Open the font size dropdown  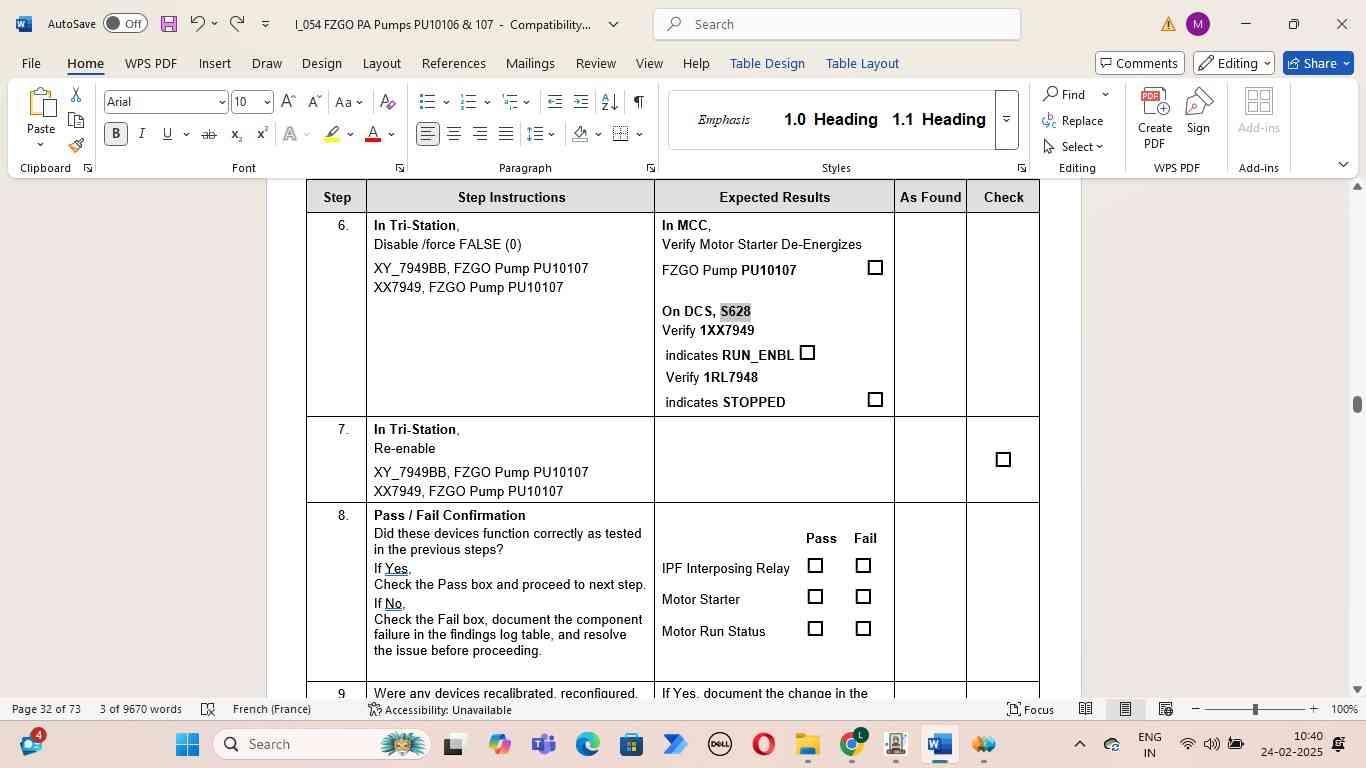(x=266, y=102)
